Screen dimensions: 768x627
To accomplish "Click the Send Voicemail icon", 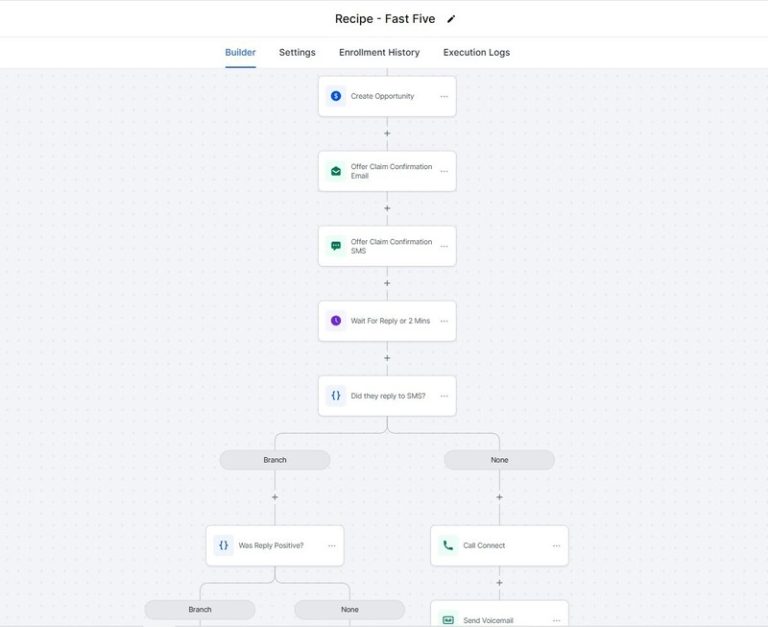I will coord(448,620).
